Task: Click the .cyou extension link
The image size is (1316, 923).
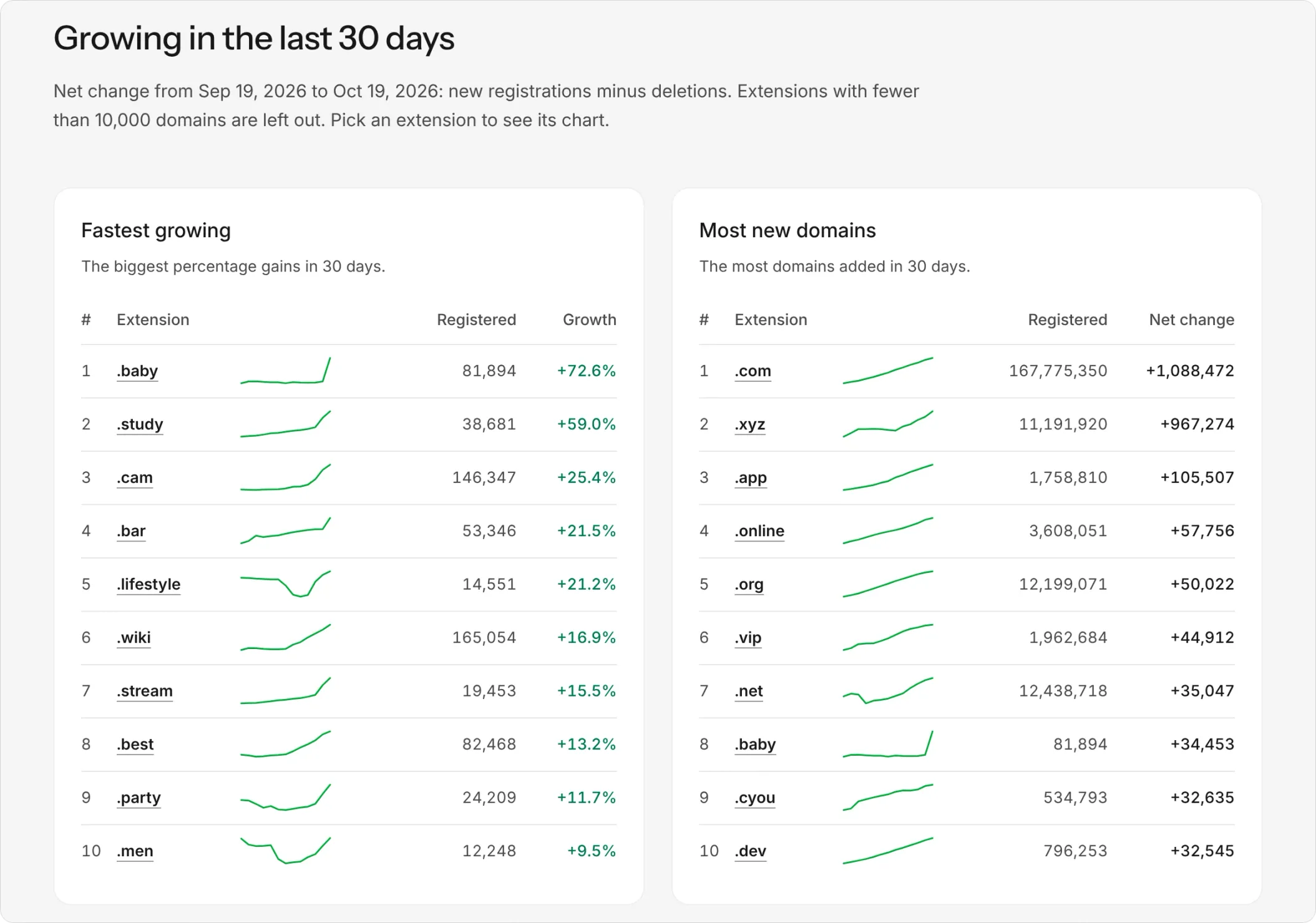Action: (755, 798)
